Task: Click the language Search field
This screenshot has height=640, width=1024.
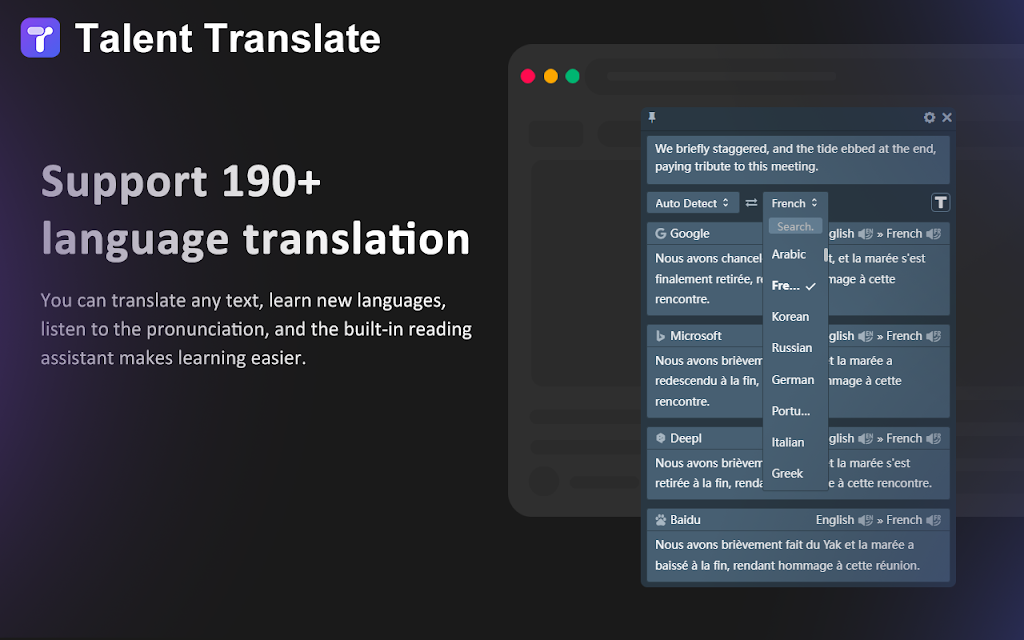Action: tap(795, 227)
